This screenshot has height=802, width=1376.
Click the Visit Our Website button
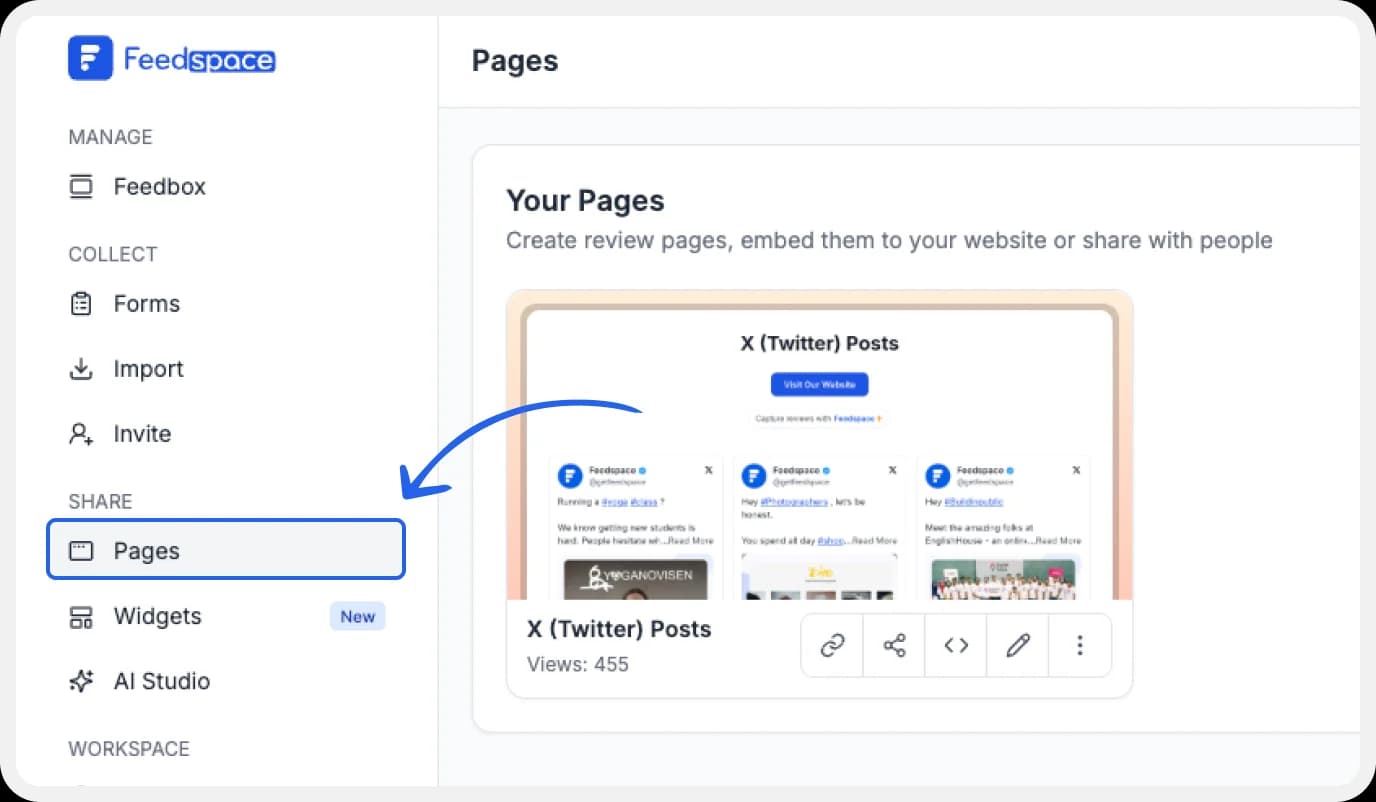click(819, 384)
